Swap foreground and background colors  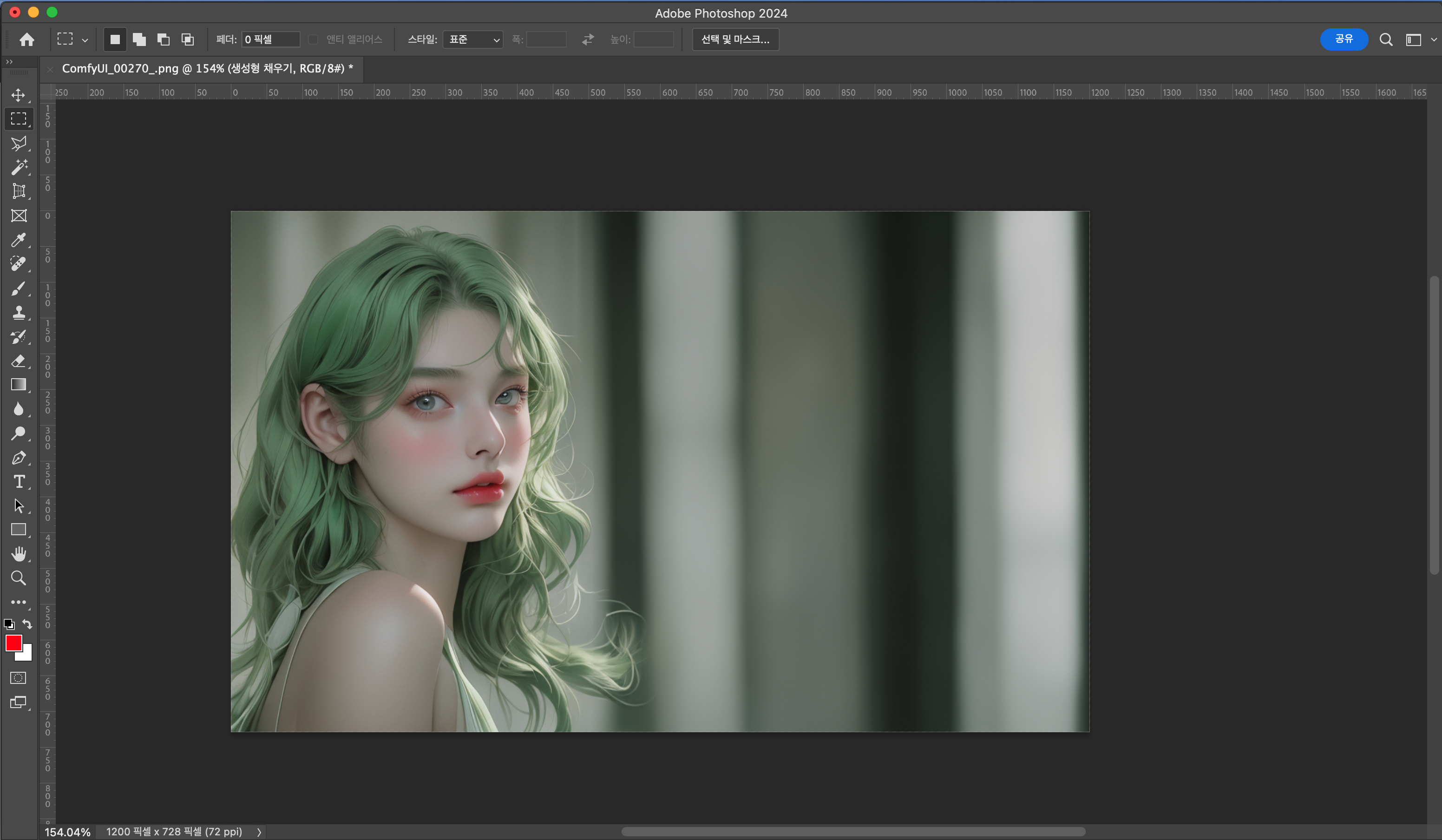(27, 623)
